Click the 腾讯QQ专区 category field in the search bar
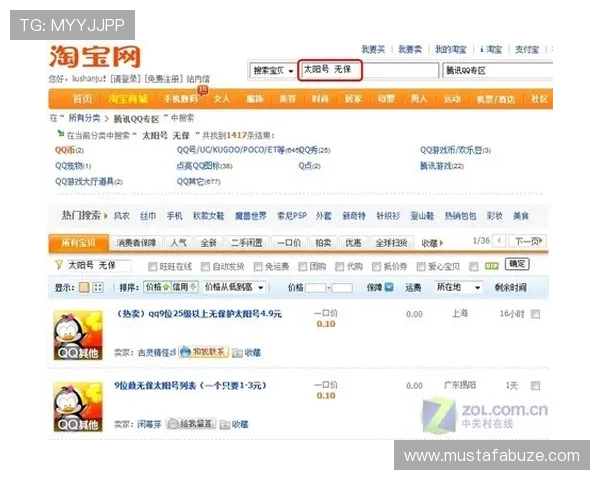This screenshot has width=600, height=480. [497, 71]
